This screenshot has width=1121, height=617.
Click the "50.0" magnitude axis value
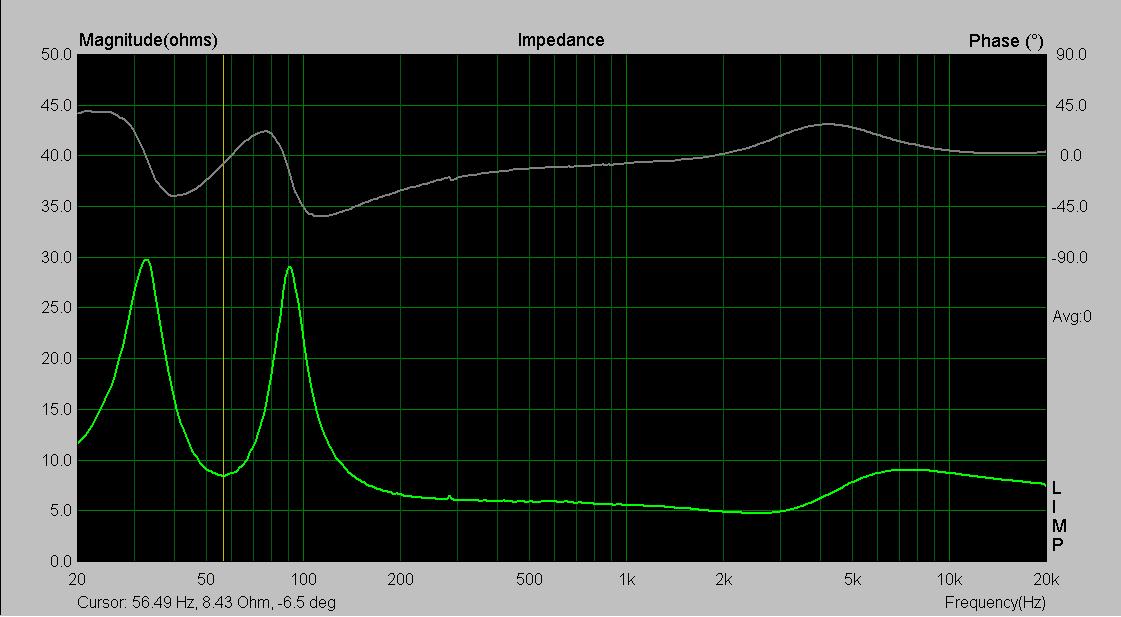point(56,54)
